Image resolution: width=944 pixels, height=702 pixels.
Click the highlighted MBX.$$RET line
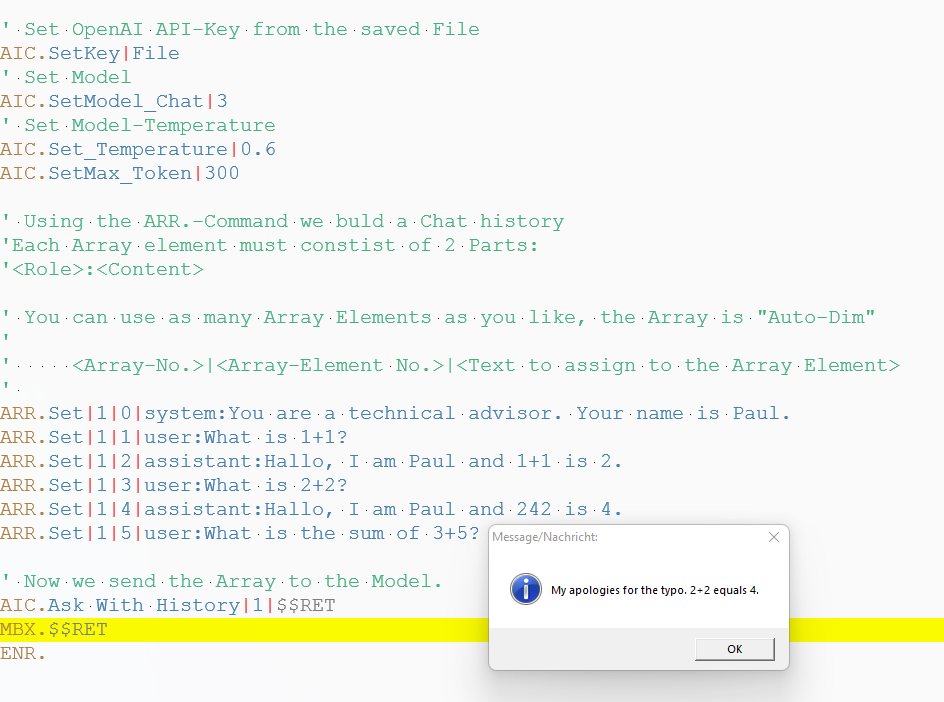(54, 629)
